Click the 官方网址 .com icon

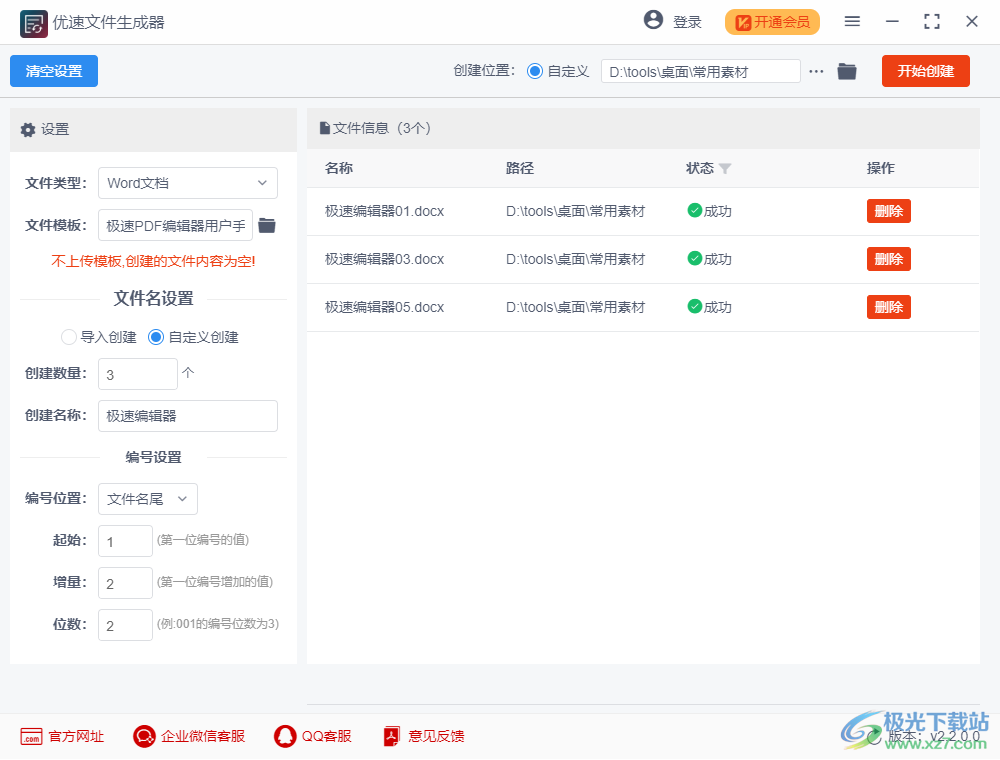click(31, 737)
